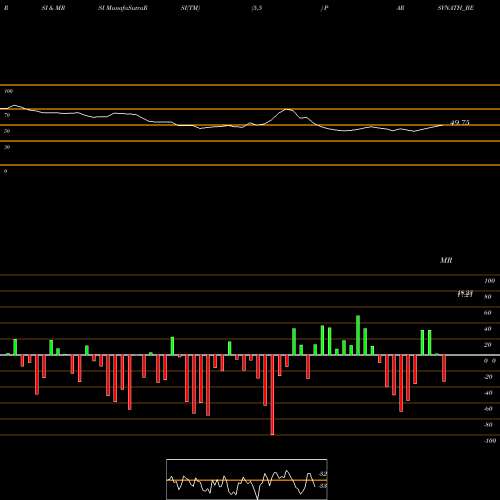This screenshot has width=500, height=500.
Task: Select the last red bar of the histogram
Action: 444,368
